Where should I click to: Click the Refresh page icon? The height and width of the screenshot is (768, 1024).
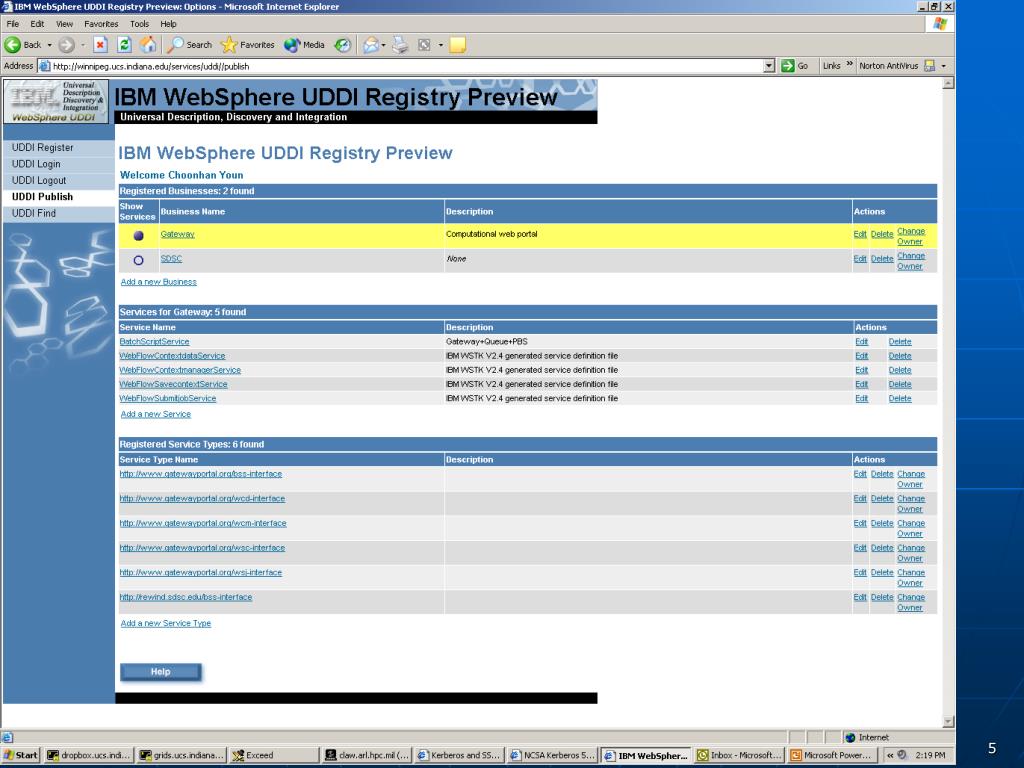(x=124, y=45)
